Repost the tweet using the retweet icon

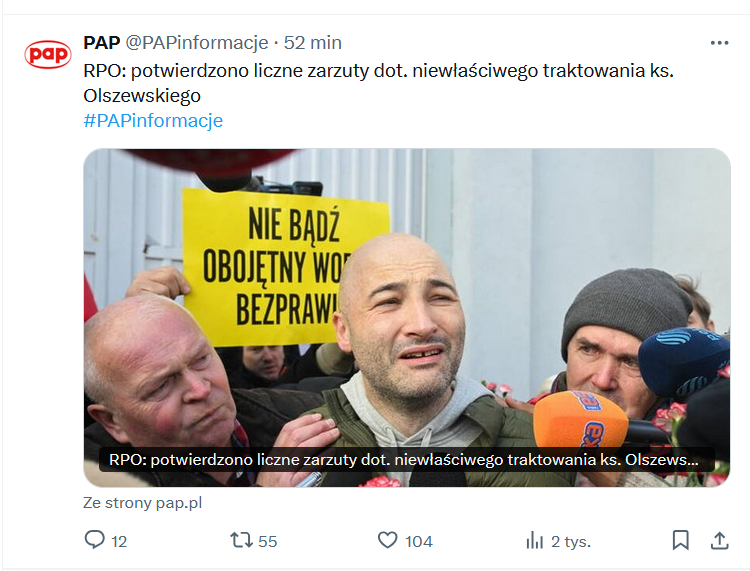click(x=241, y=540)
